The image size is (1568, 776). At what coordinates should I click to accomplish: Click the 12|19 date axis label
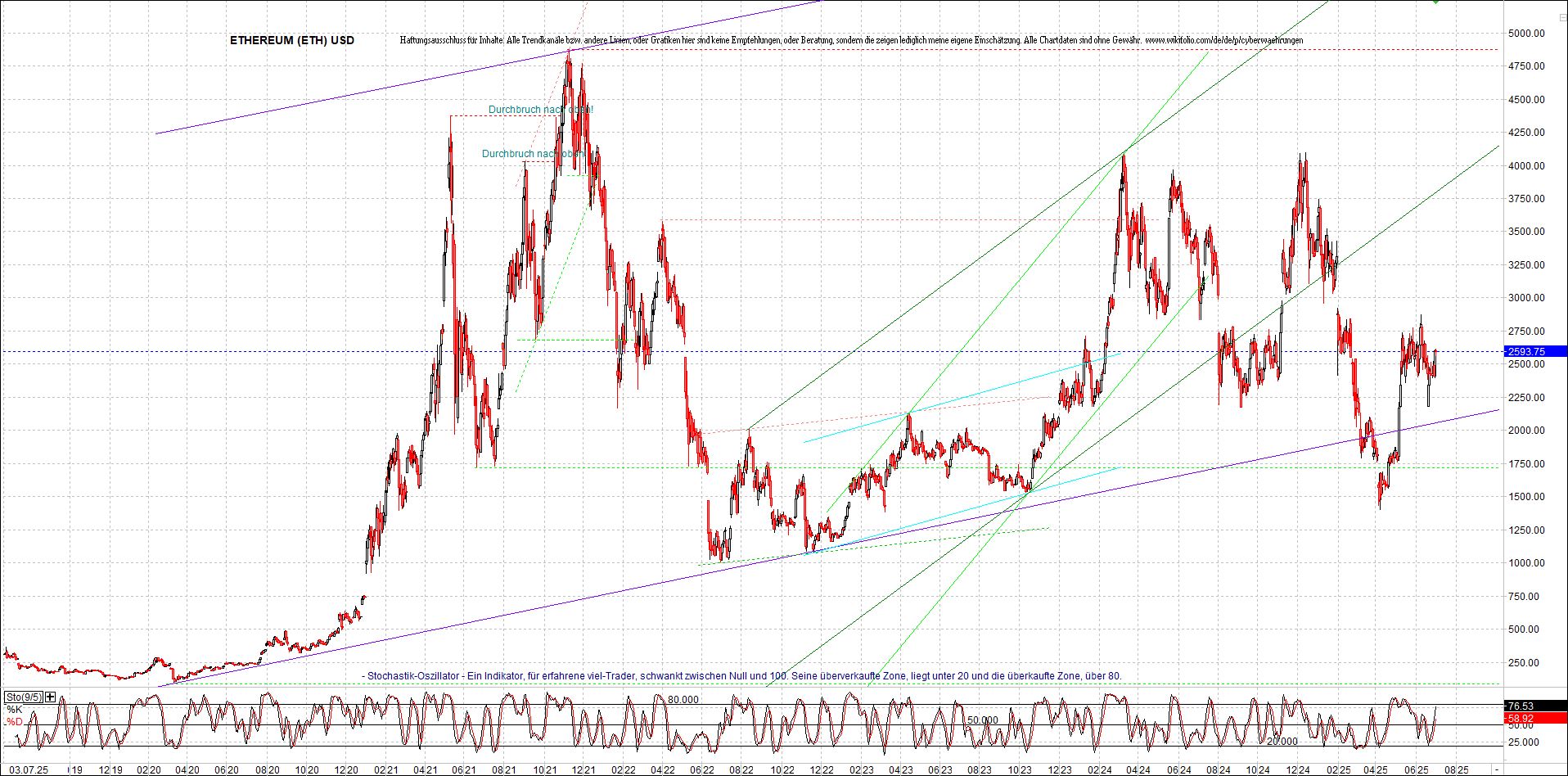click(x=110, y=770)
